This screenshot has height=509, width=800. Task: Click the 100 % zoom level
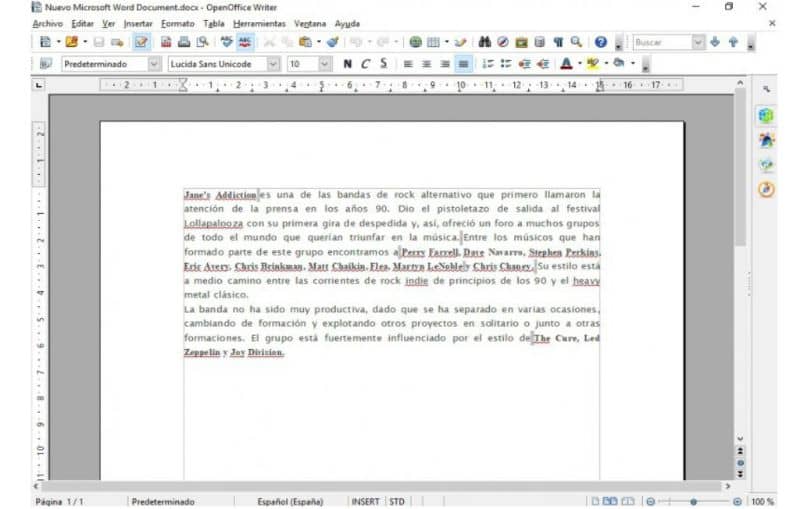point(762,502)
